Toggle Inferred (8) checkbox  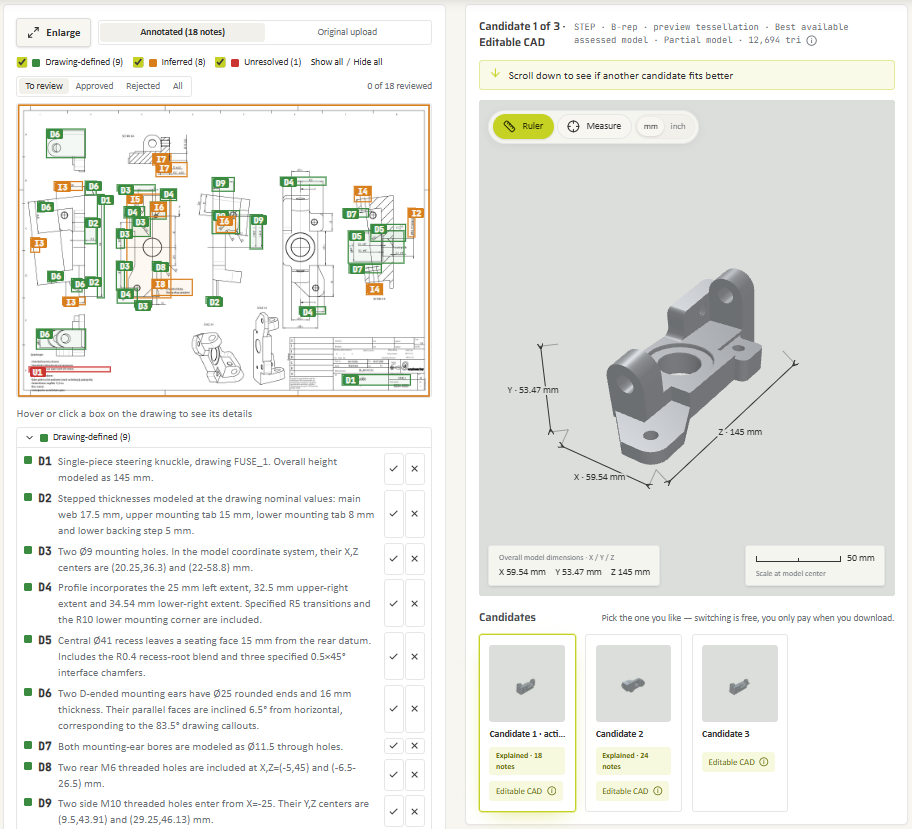138,62
